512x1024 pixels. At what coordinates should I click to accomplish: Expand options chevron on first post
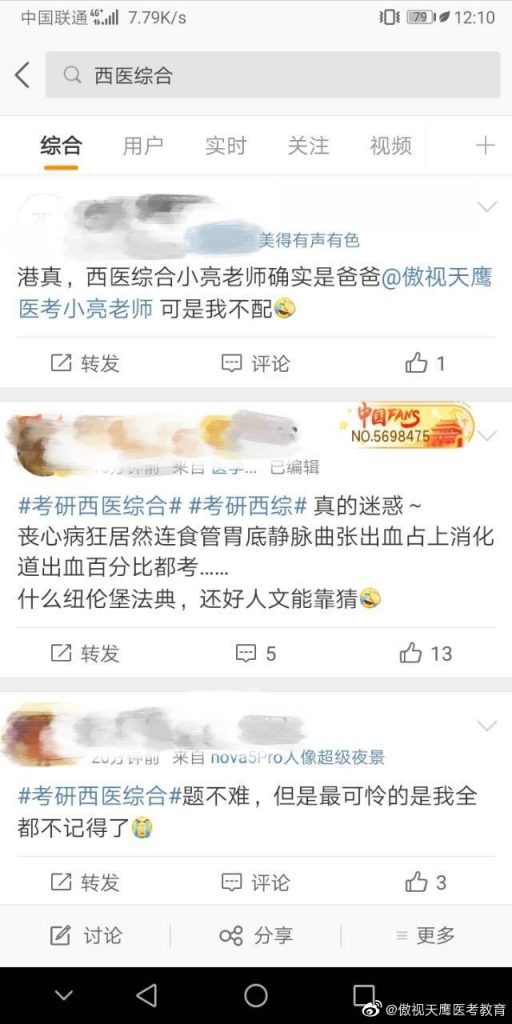click(487, 207)
